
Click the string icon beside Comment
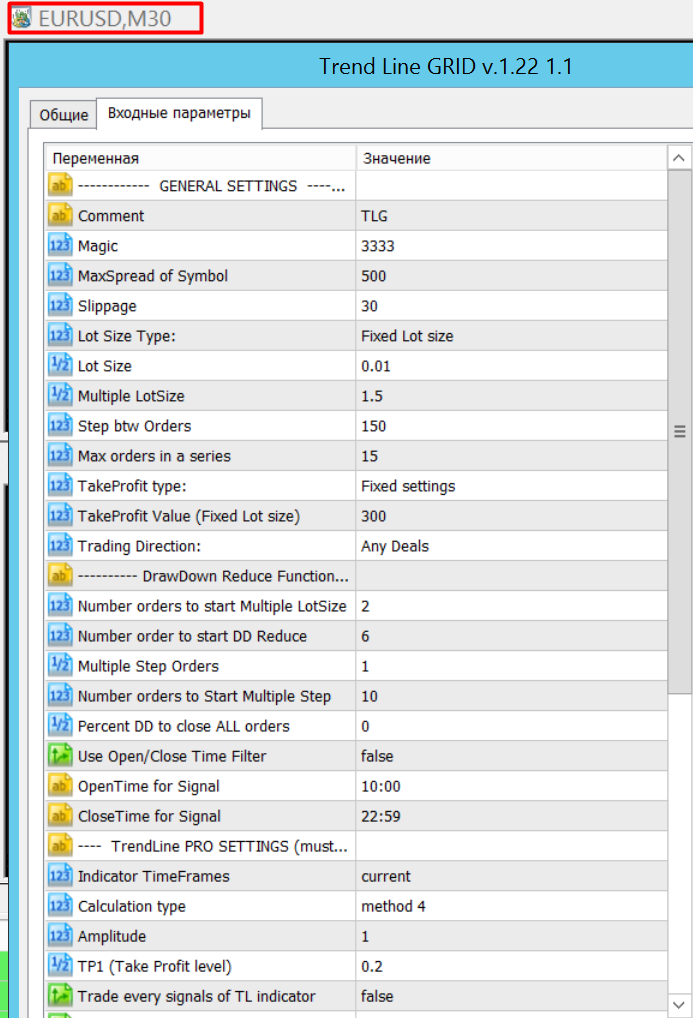point(60,216)
